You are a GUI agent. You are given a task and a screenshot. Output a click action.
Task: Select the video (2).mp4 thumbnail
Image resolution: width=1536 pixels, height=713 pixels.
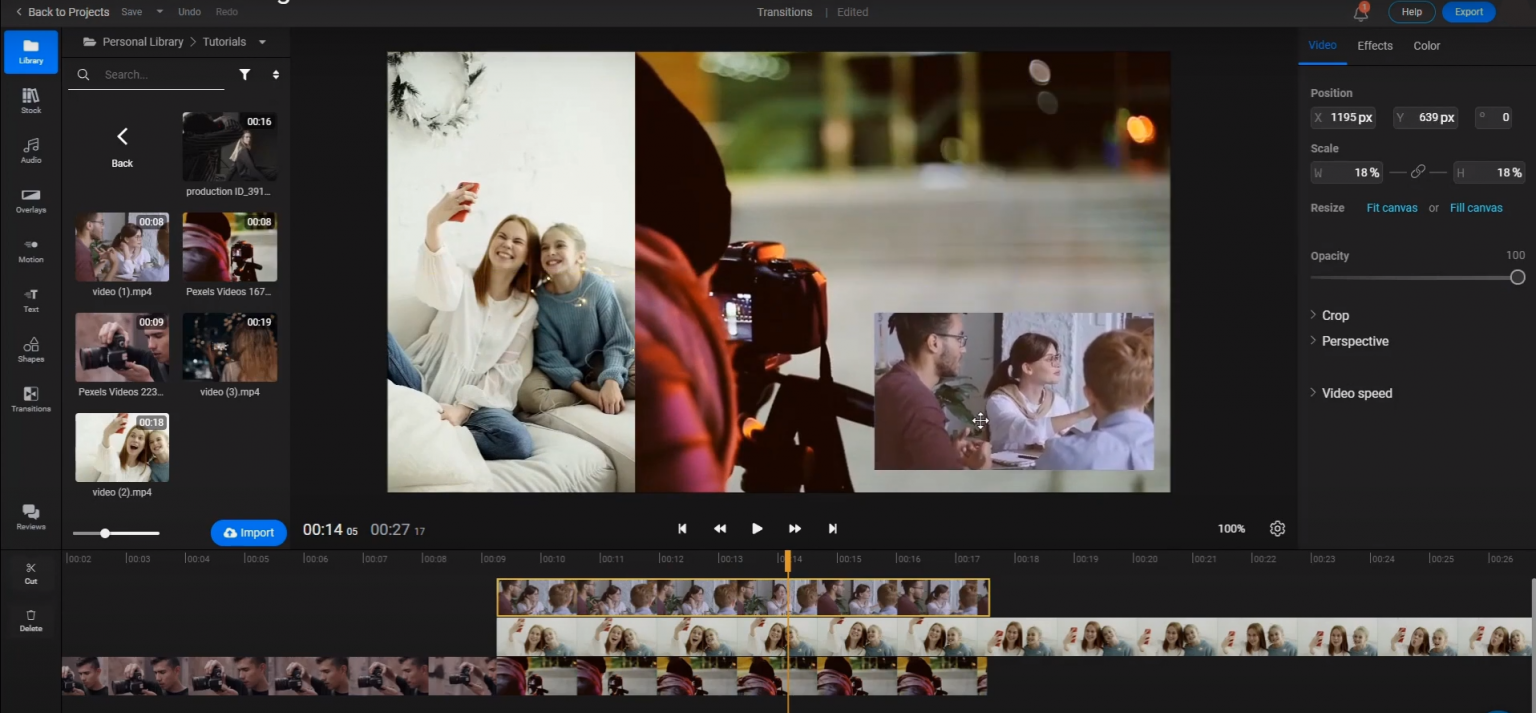(122, 448)
